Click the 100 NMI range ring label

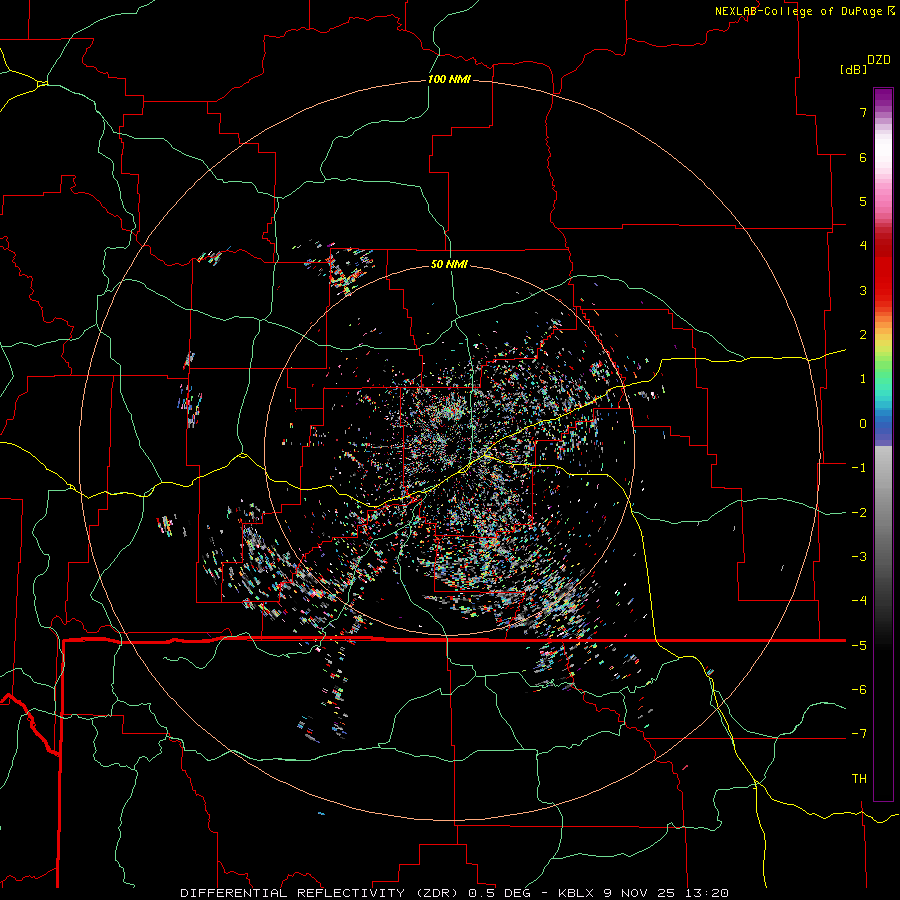(x=449, y=79)
